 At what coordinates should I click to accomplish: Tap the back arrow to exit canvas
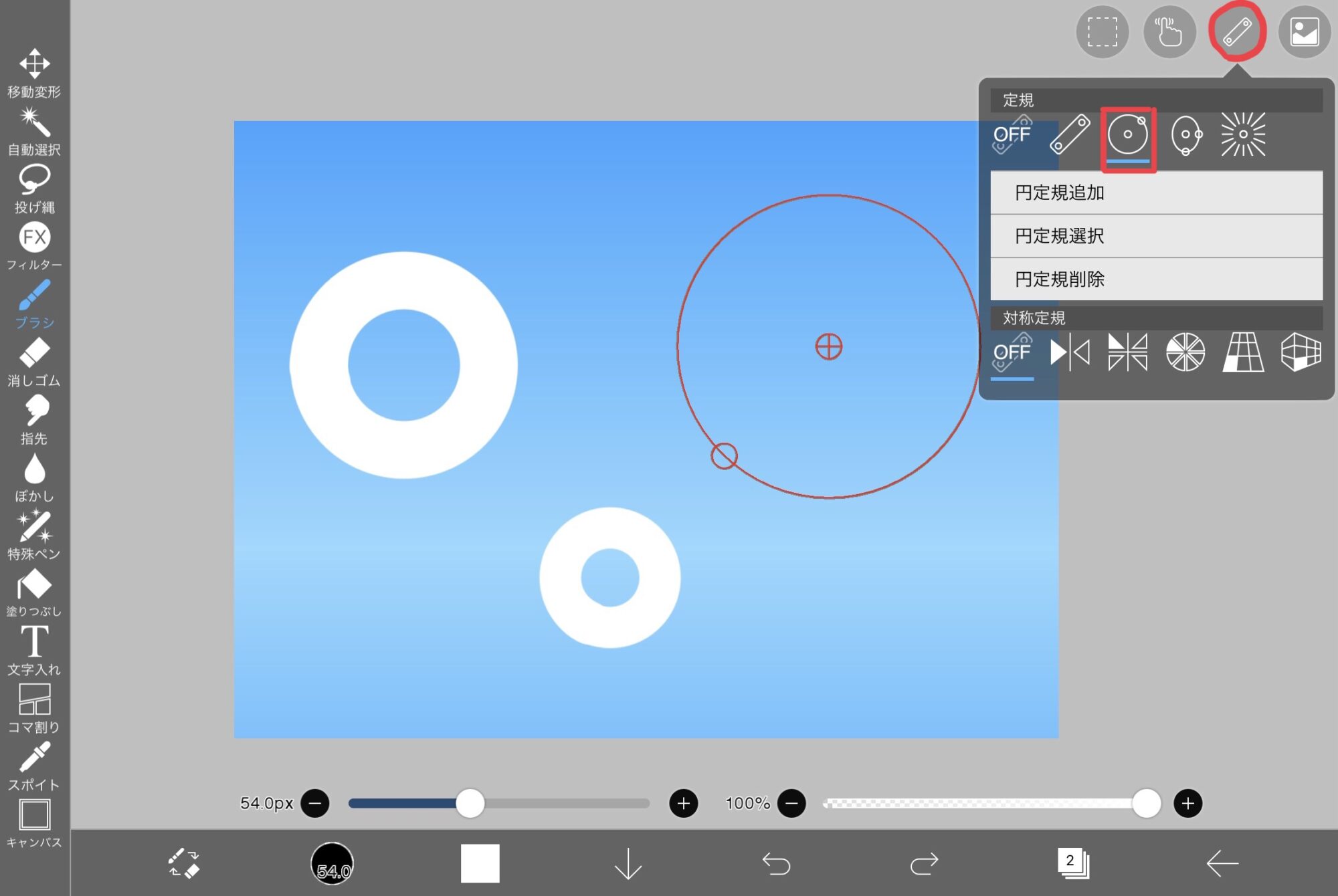pos(1222,863)
